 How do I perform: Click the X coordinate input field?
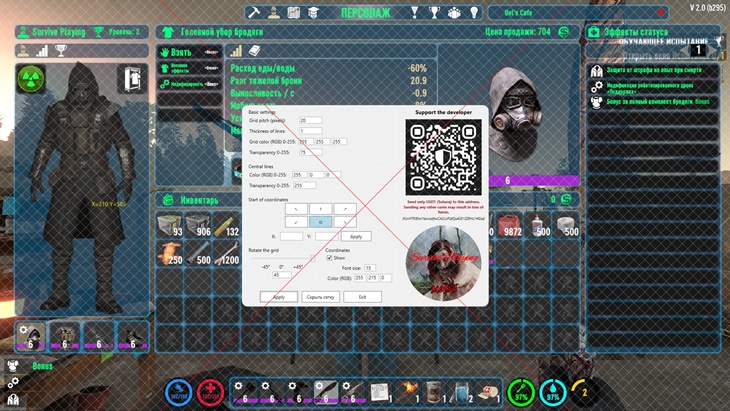pos(291,236)
